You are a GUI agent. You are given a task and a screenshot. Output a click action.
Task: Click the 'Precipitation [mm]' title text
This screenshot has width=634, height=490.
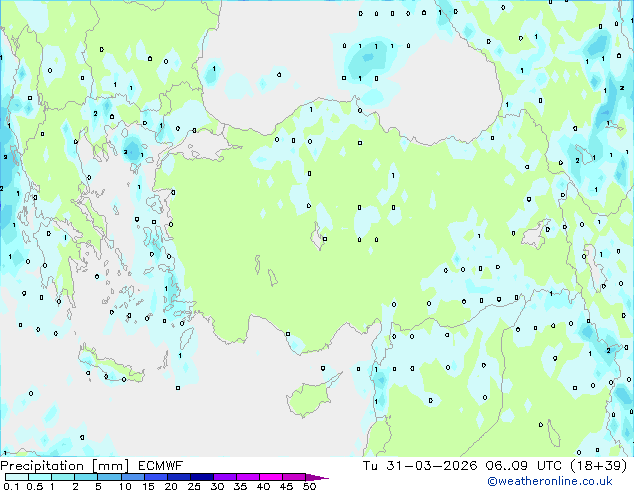(x=64, y=466)
